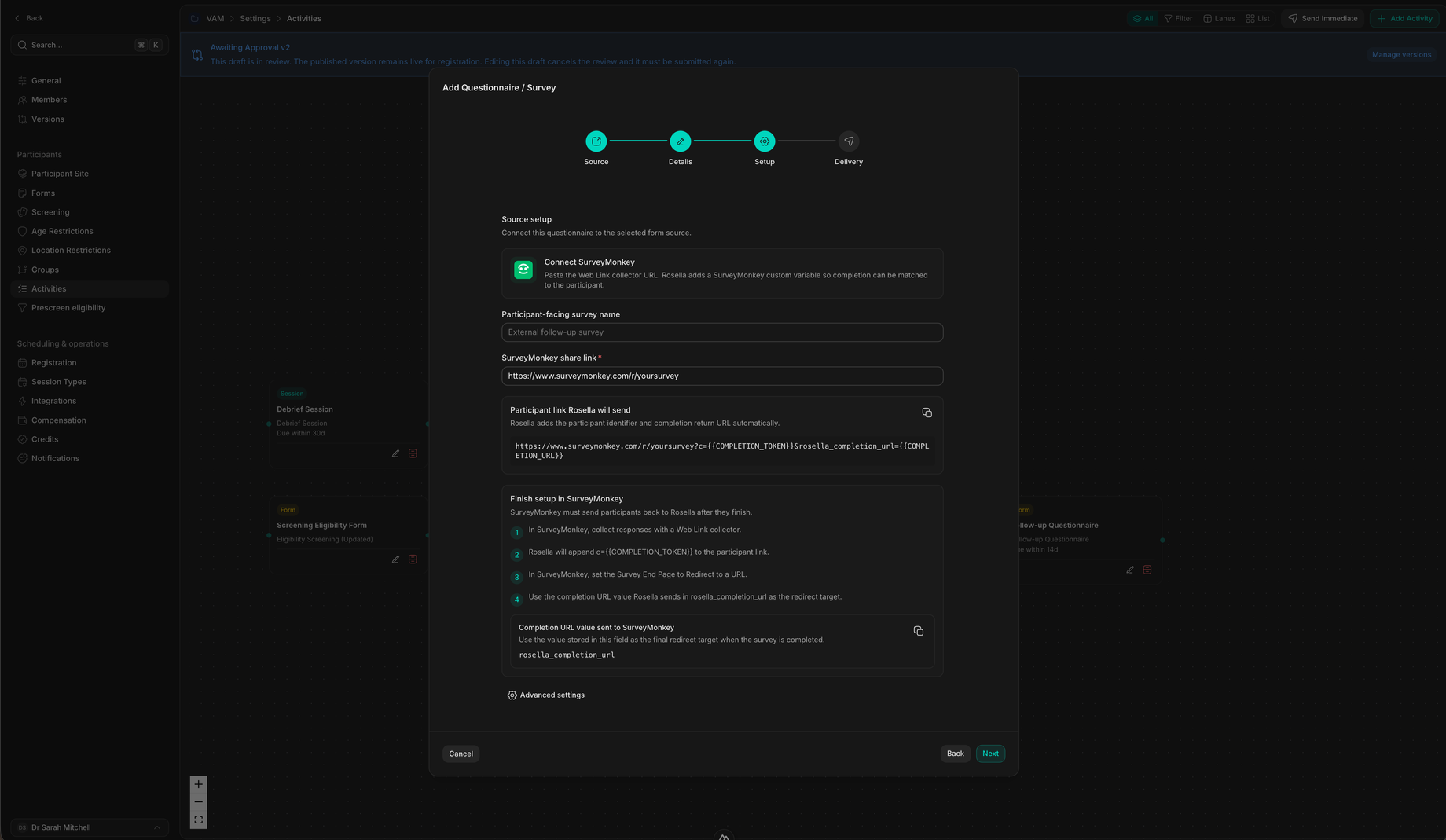Copy the participant link Rosella will send
Image resolution: width=1446 pixels, height=840 pixels.
click(927, 413)
